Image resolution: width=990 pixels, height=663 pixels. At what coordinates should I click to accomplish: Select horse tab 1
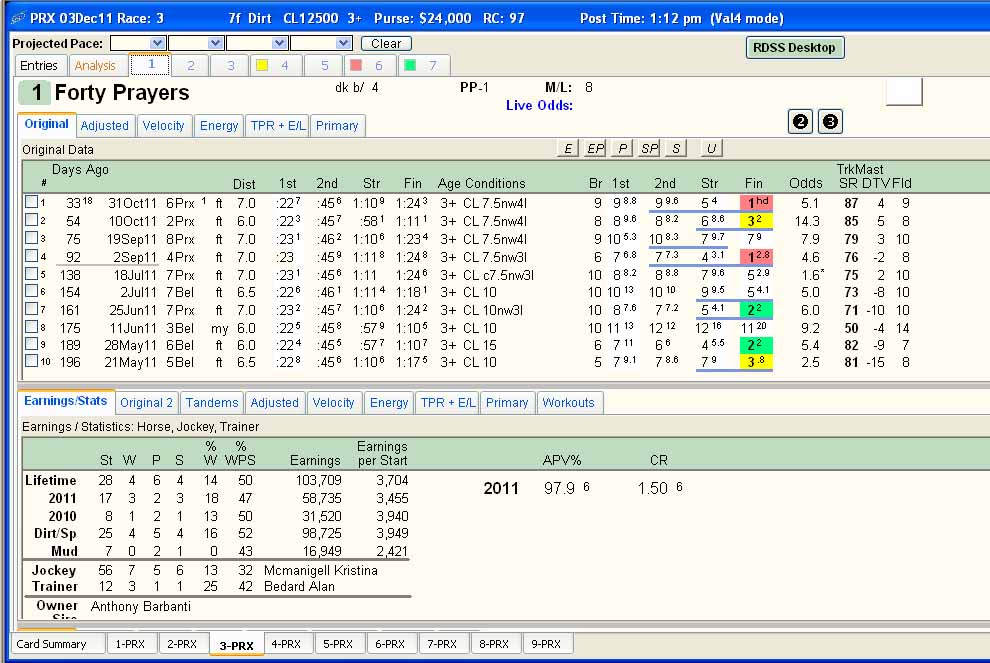(150, 64)
